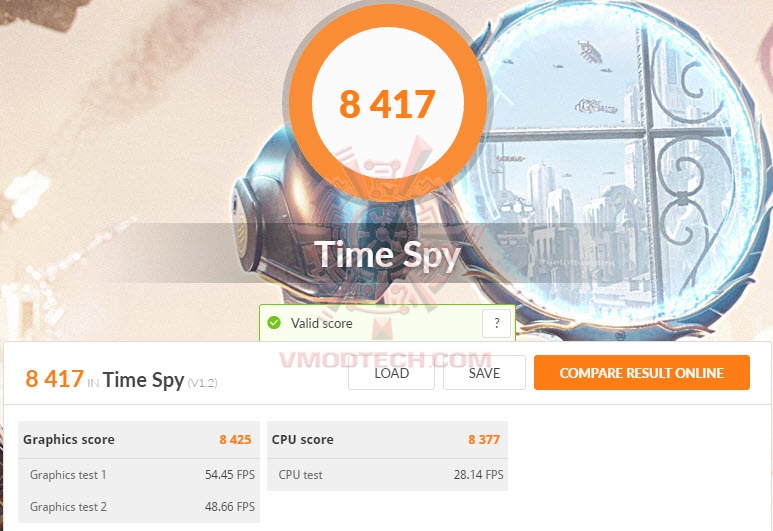The image size is (773, 531).
Task: Click the large orange 8 417 score circle
Action: [387, 104]
